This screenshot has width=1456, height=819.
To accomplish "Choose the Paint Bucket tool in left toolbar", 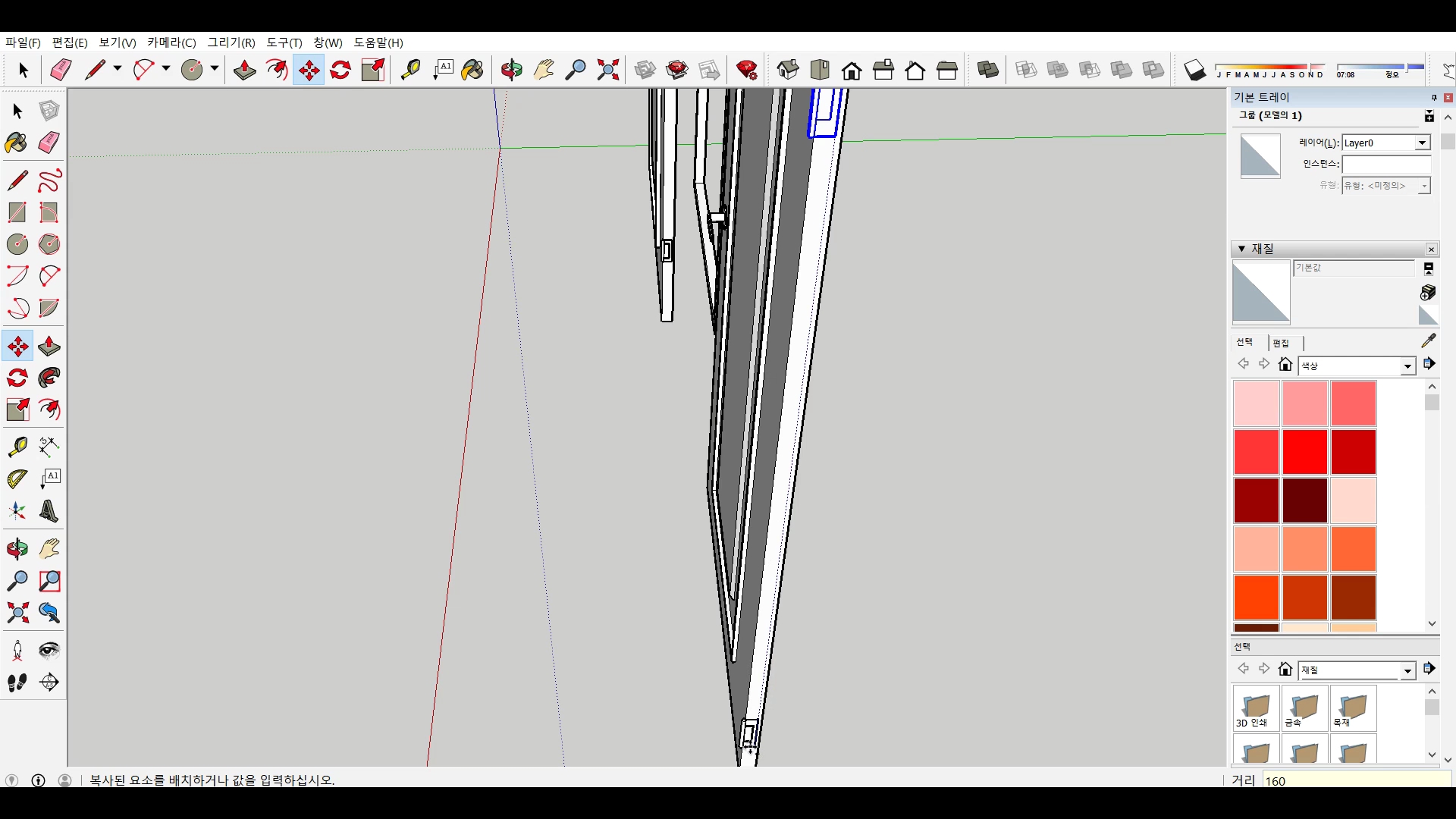I will pyautogui.click(x=16, y=143).
